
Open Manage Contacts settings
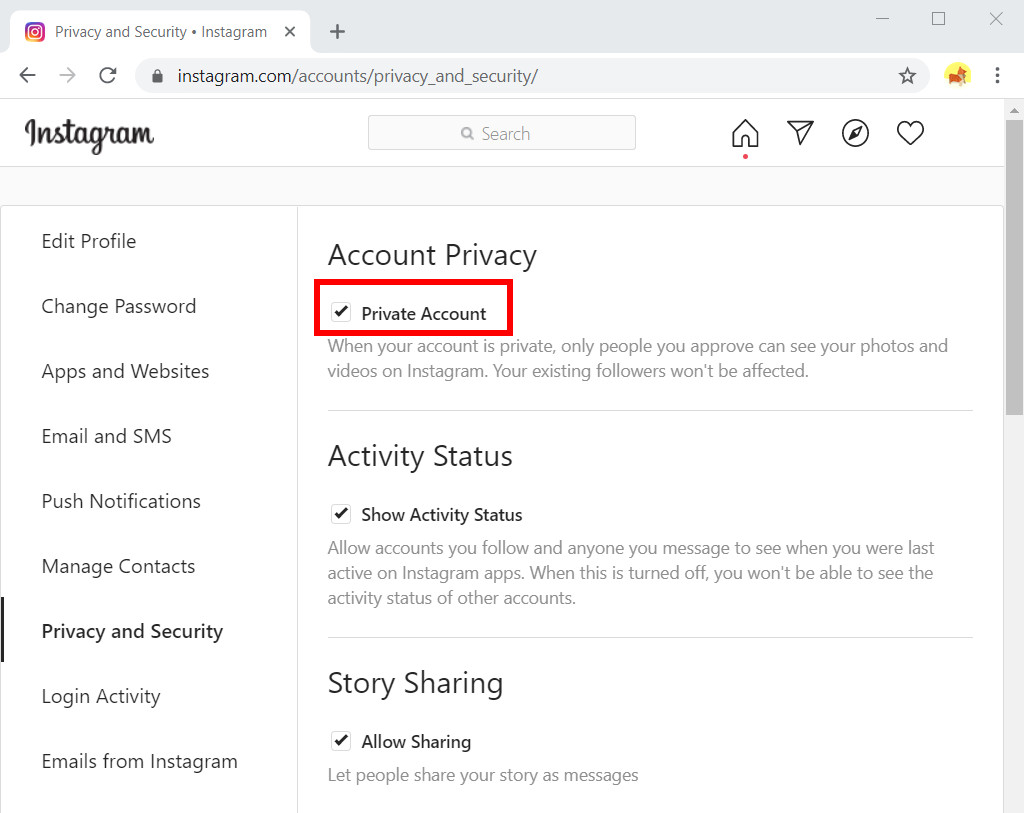(x=118, y=566)
